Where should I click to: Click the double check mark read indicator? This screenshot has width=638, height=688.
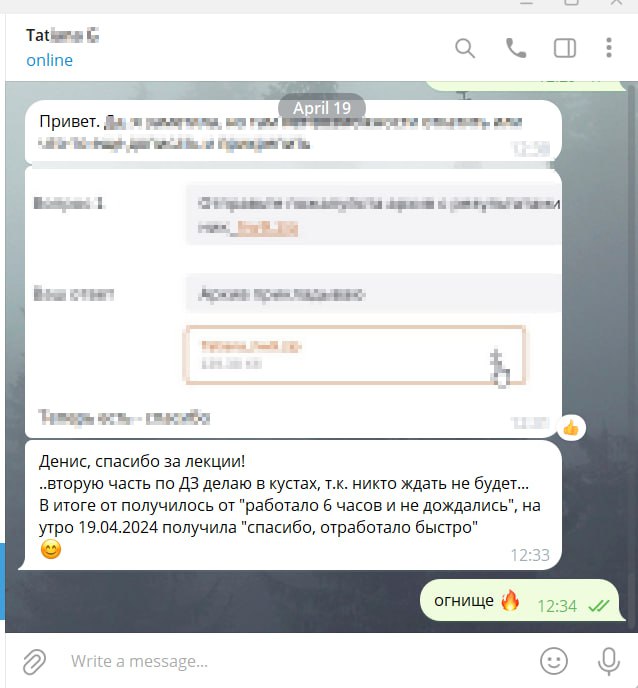pos(599,606)
